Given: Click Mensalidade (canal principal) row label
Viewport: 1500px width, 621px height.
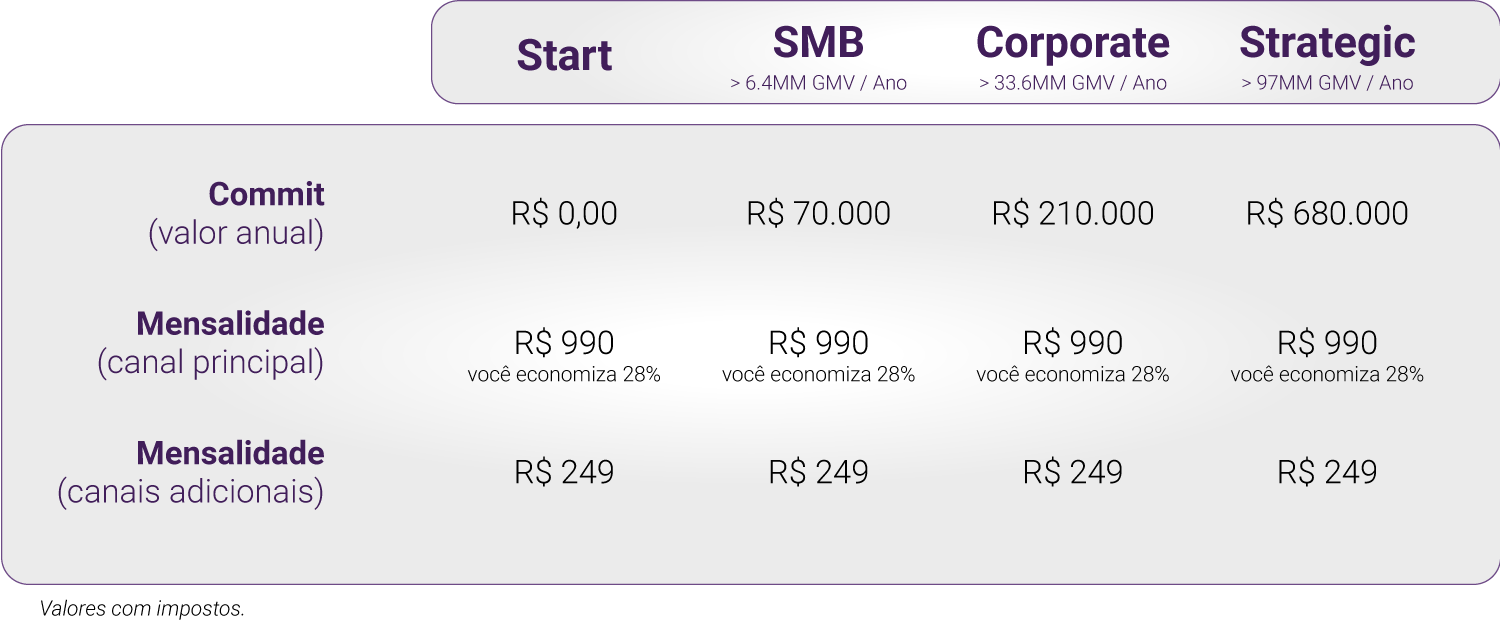Looking at the screenshot, I should 211,343.
